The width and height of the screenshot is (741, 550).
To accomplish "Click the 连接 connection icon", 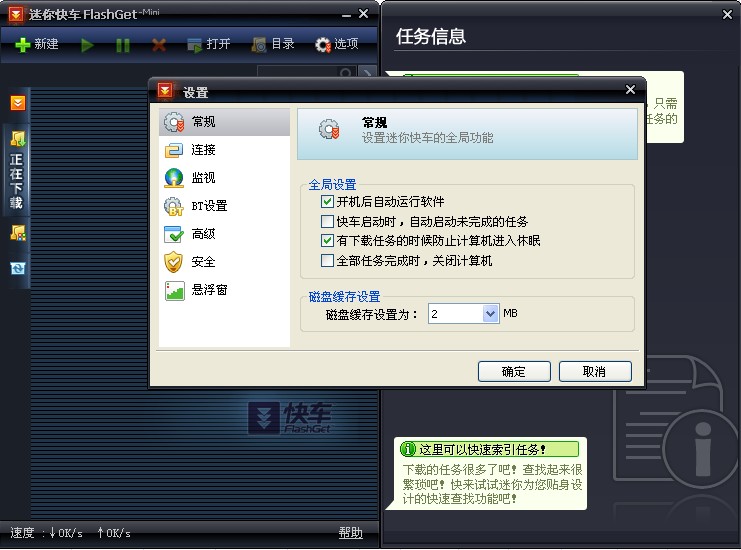I will coord(173,150).
